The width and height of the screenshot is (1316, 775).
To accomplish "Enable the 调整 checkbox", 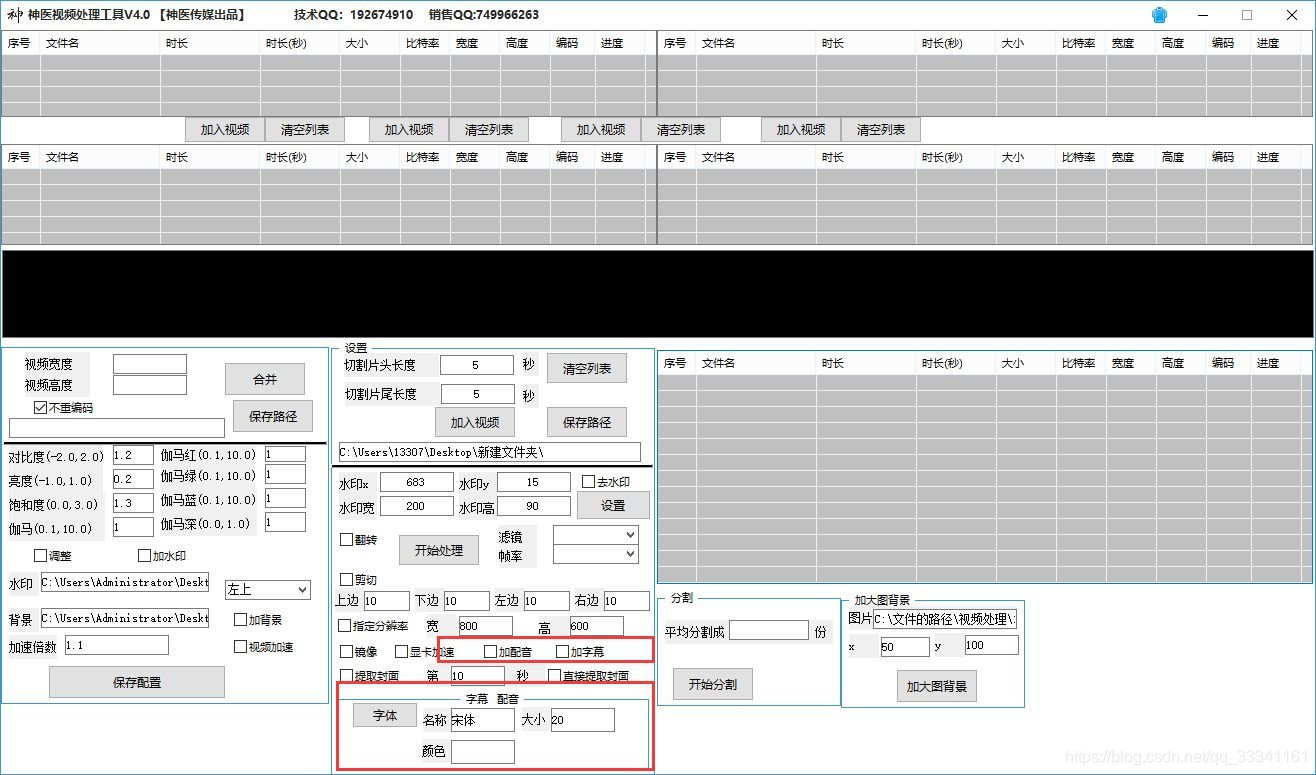I will [x=41, y=556].
